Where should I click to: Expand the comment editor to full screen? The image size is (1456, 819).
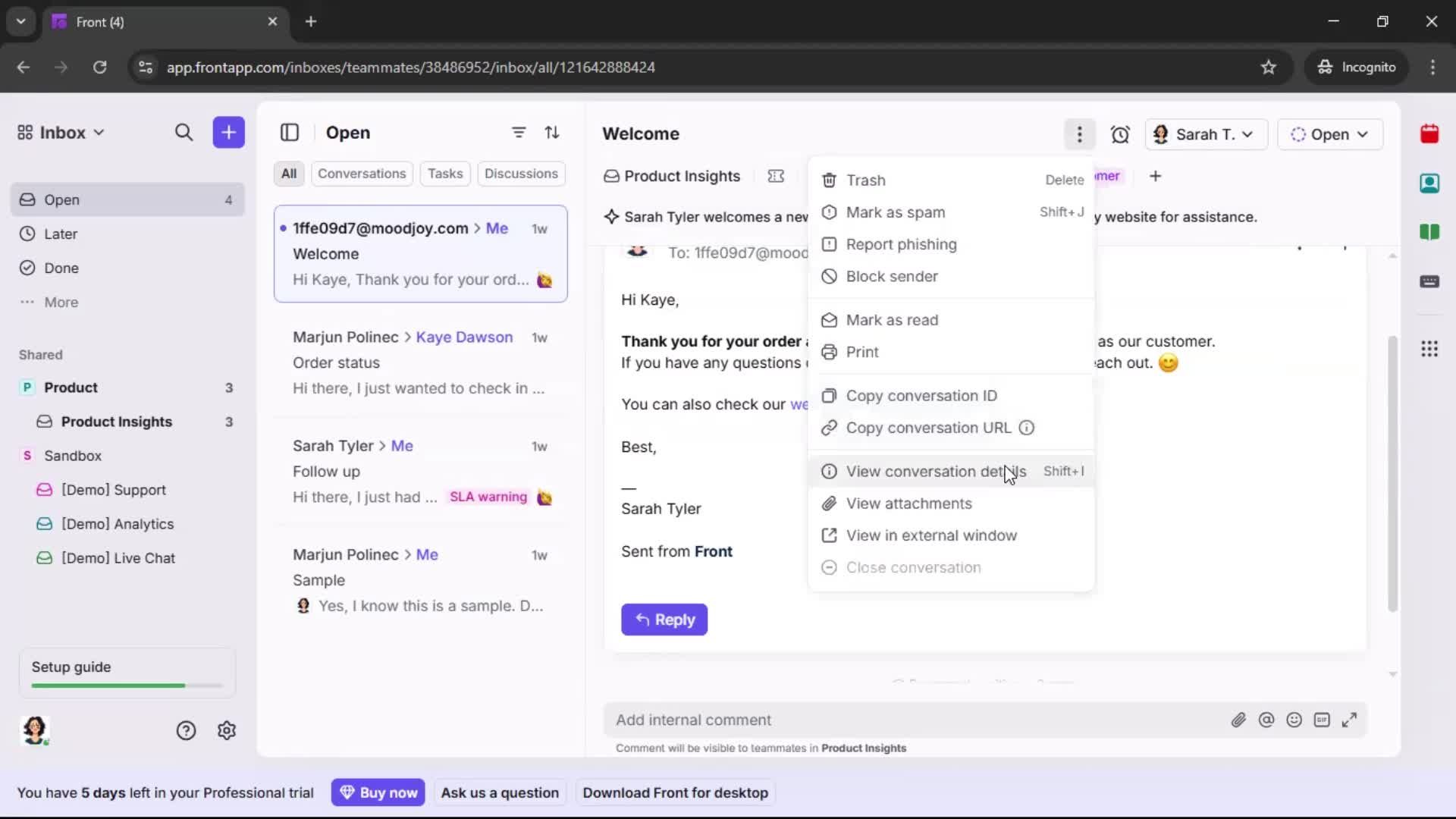[x=1351, y=720]
